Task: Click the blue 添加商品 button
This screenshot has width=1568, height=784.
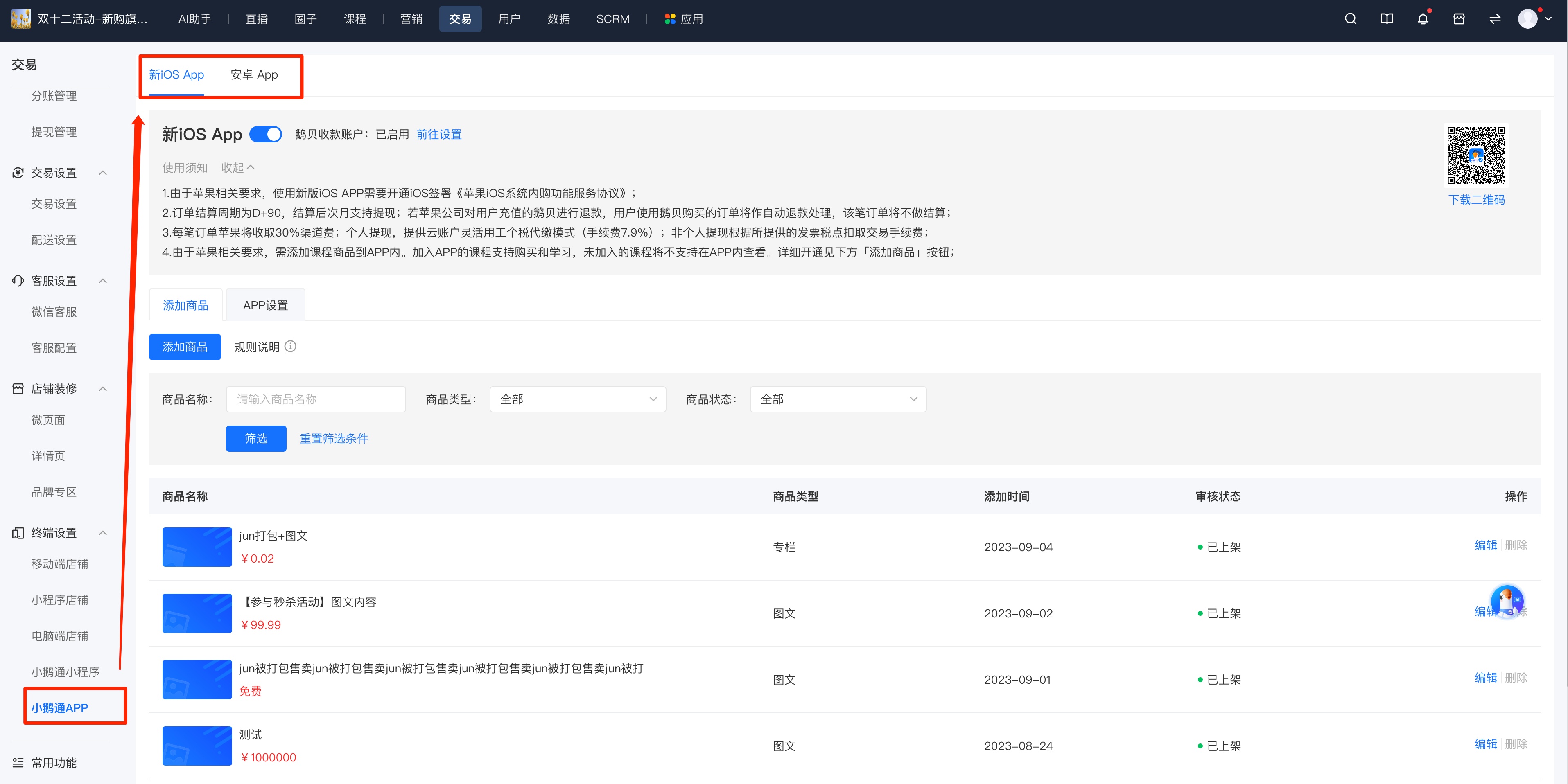Action: (185, 347)
